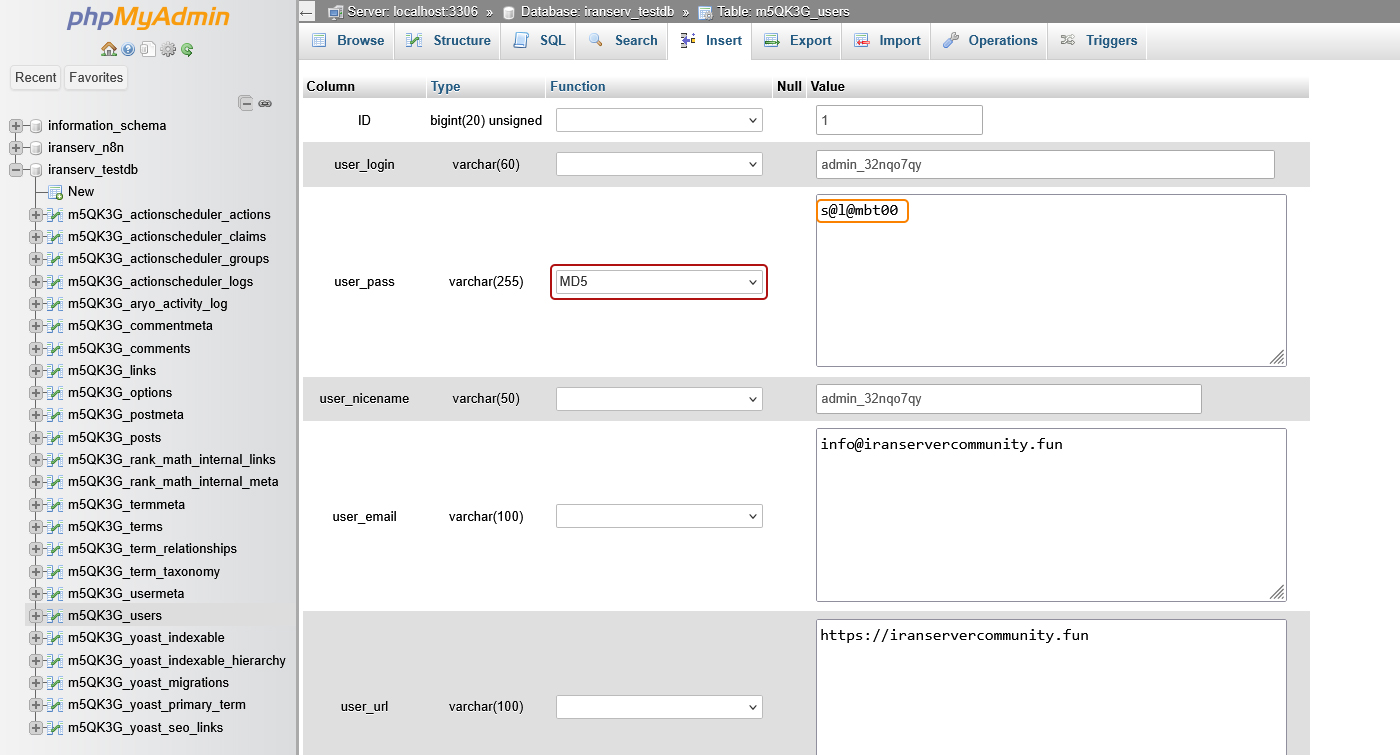Click the Recent tables button
Image resolution: width=1400 pixels, height=755 pixels.
coord(36,78)
